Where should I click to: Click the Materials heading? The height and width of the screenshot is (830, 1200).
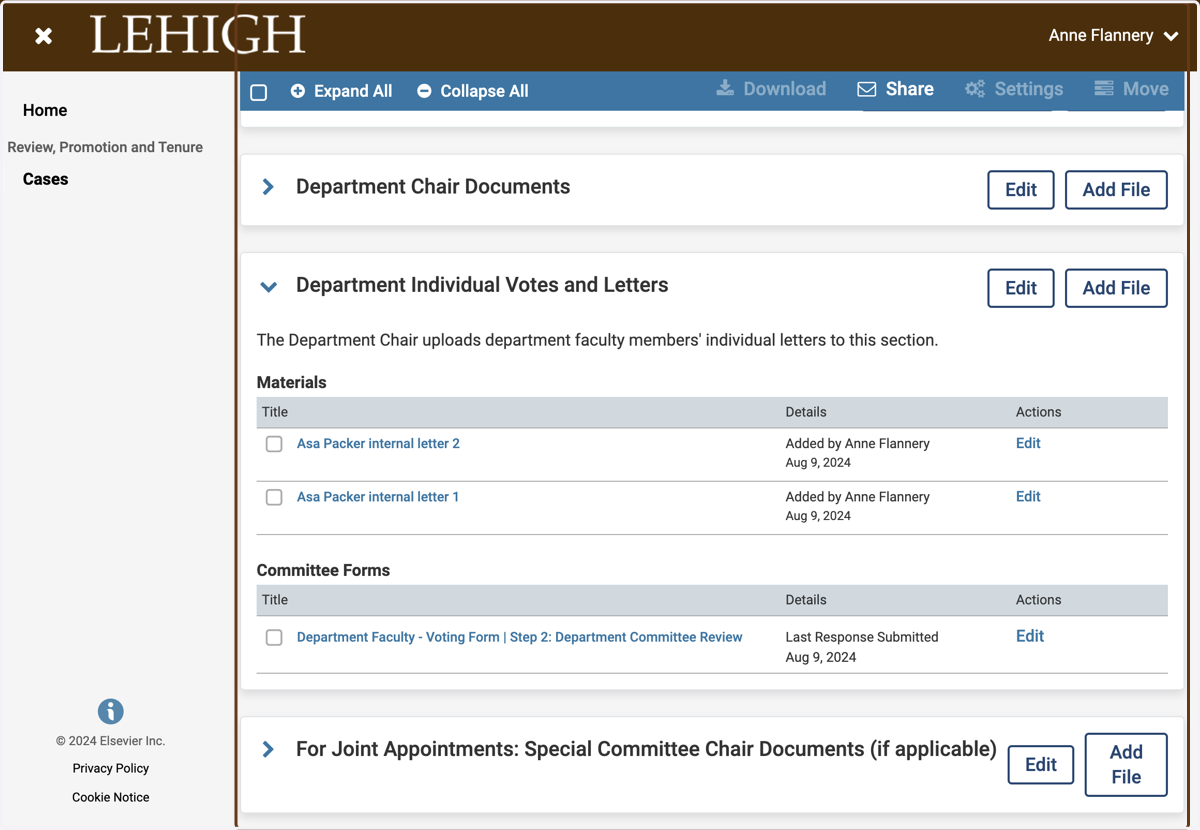(x=292, y=382)
